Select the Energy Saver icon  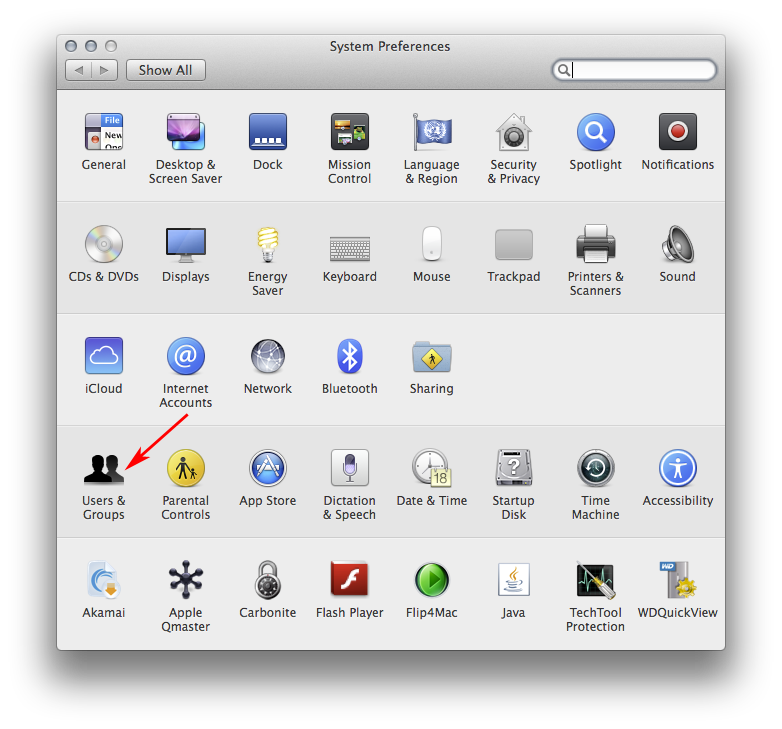(267, 244)
